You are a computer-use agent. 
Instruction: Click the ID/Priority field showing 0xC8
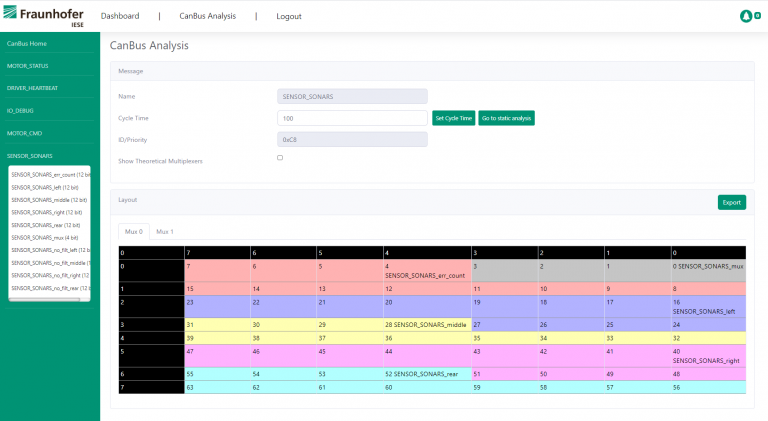[x=352, y=140]
